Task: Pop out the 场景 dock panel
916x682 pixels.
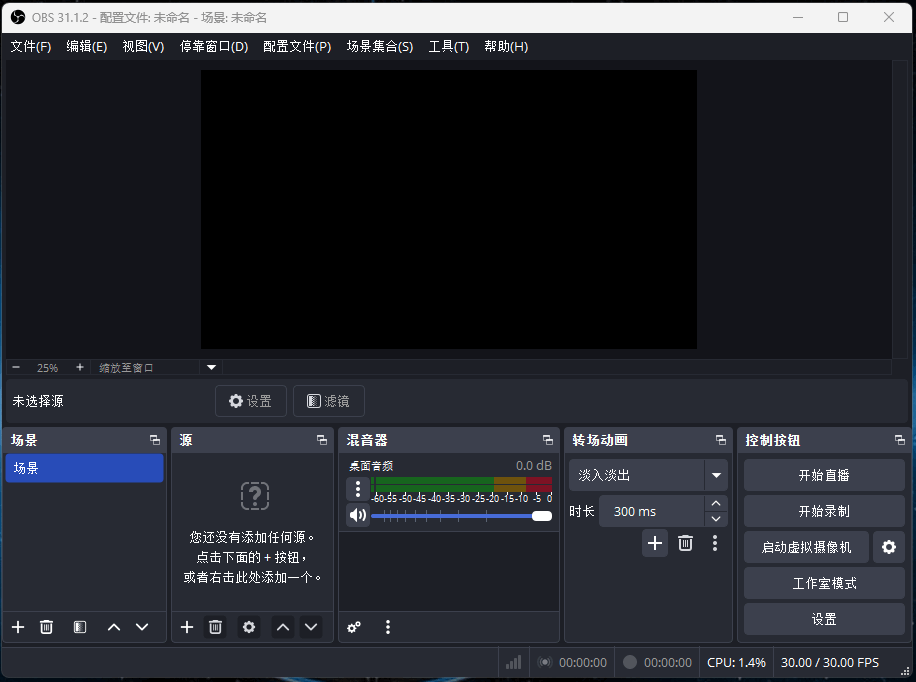Action: 155,440
